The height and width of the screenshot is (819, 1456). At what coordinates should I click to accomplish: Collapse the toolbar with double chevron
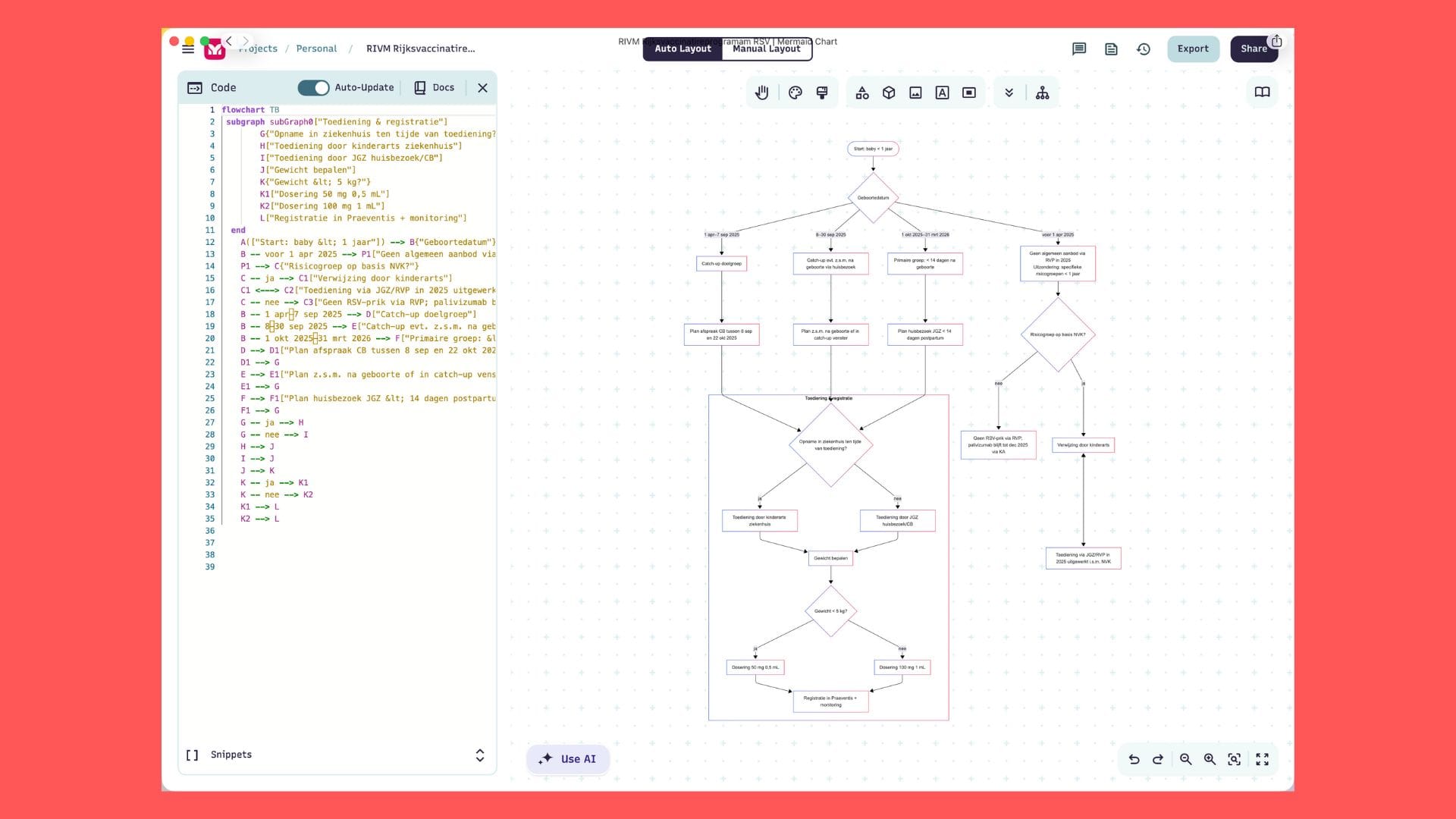click(x=1009, y=93)
